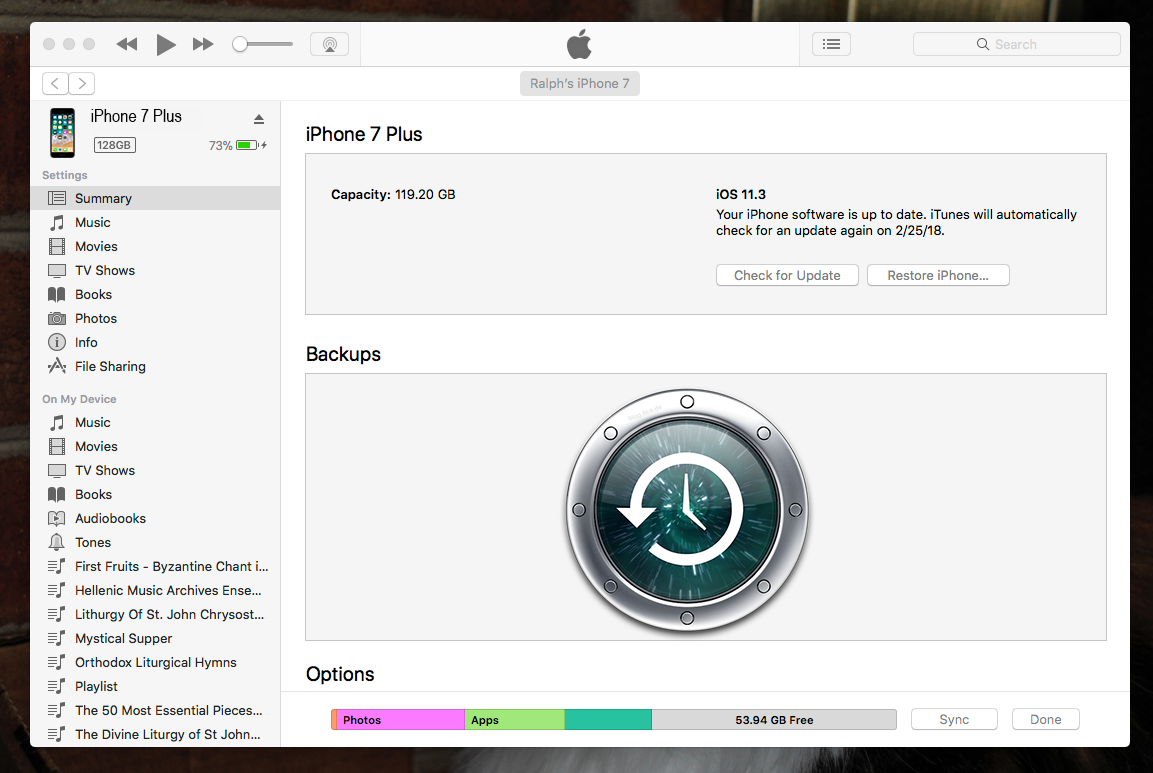Image resolution: width=1153 pixels, height=773 pixels.
Task: Click into the Search field
Action: pos(1016,44)
